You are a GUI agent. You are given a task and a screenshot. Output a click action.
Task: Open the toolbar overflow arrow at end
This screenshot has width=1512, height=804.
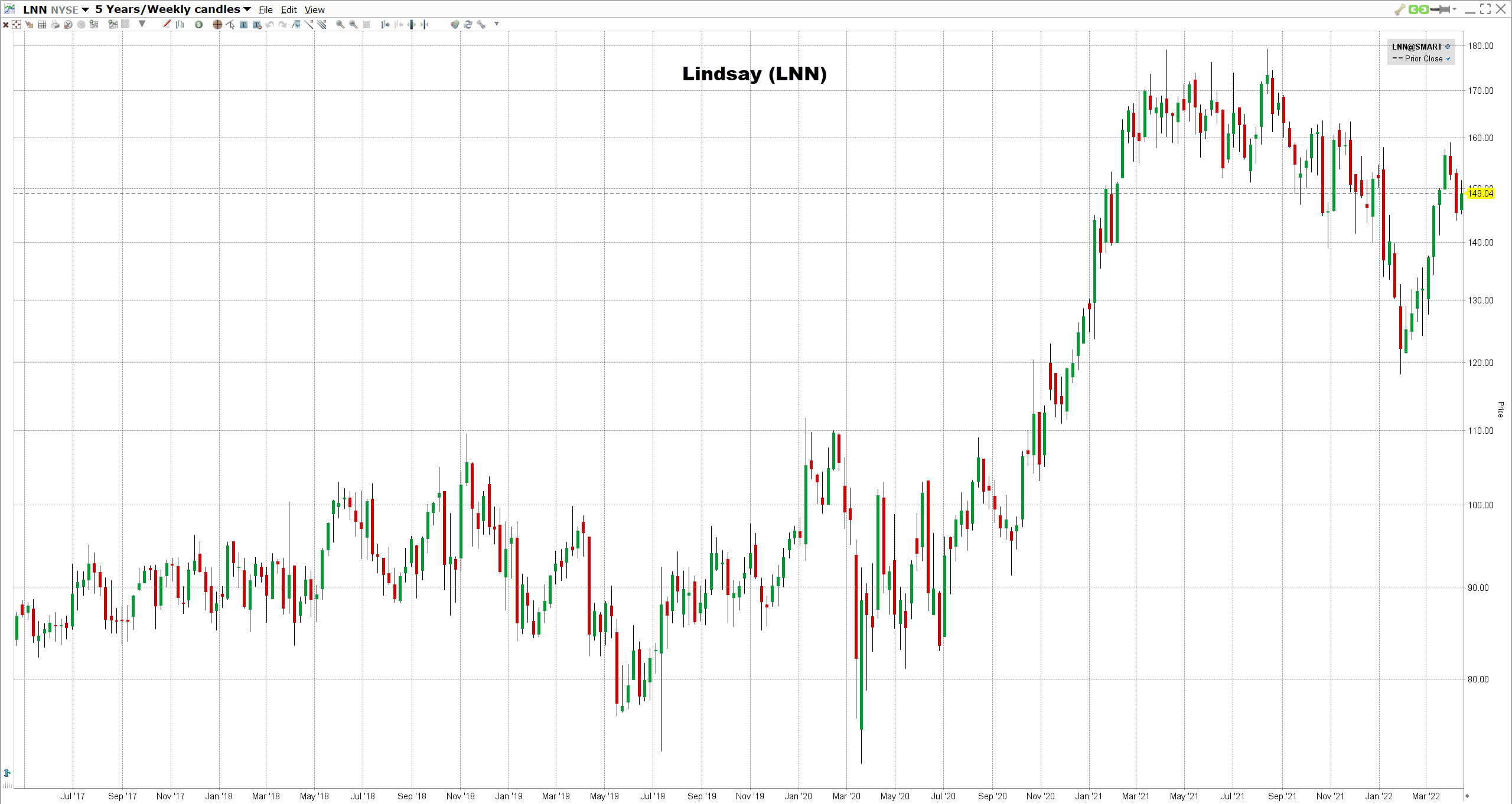click(x=497, y=24)
